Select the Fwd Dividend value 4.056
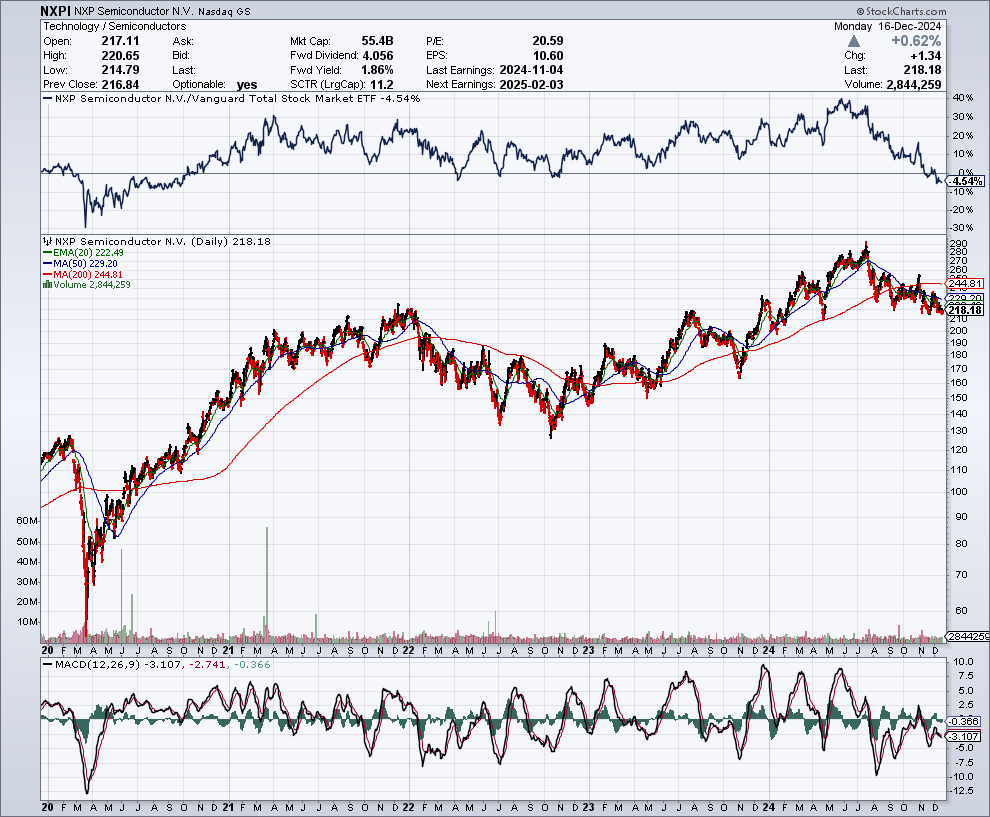 (x=378, y=56)
